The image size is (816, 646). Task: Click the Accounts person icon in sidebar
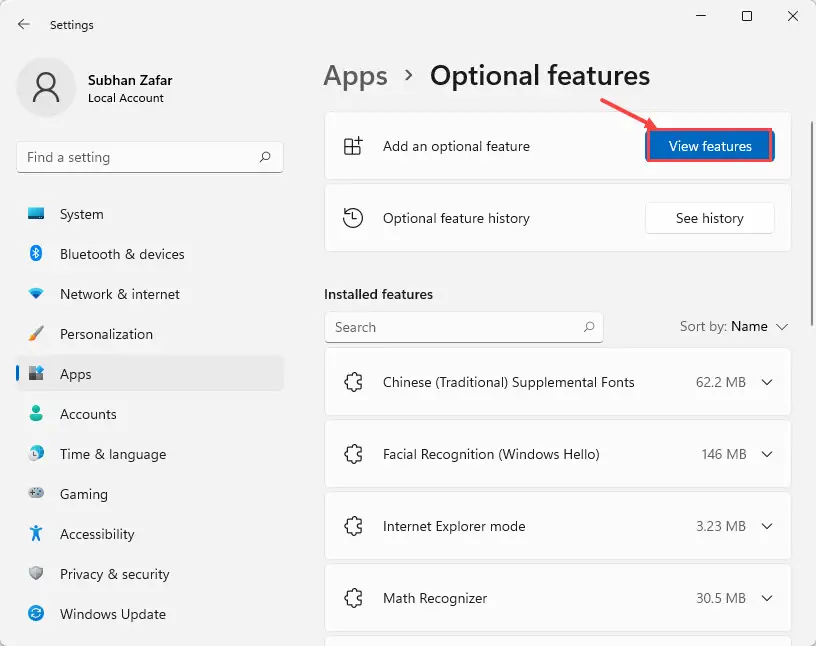[36, 413]
